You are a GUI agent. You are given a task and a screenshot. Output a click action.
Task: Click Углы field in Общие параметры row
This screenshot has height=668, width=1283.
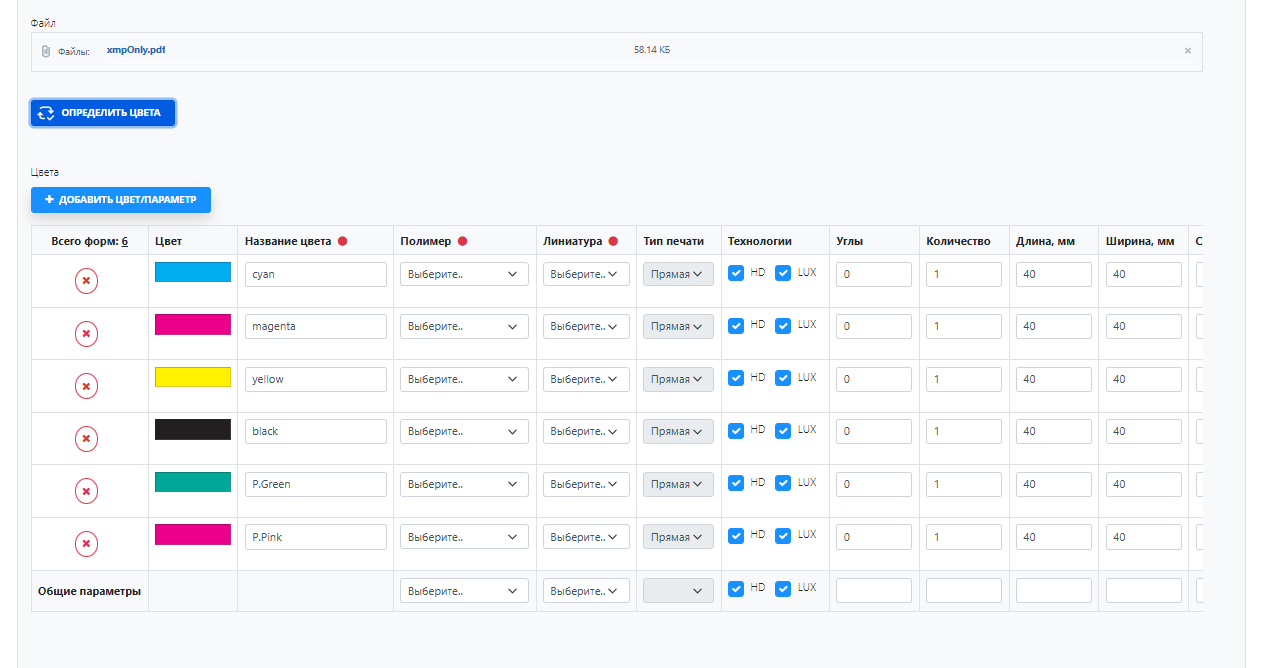874,591
